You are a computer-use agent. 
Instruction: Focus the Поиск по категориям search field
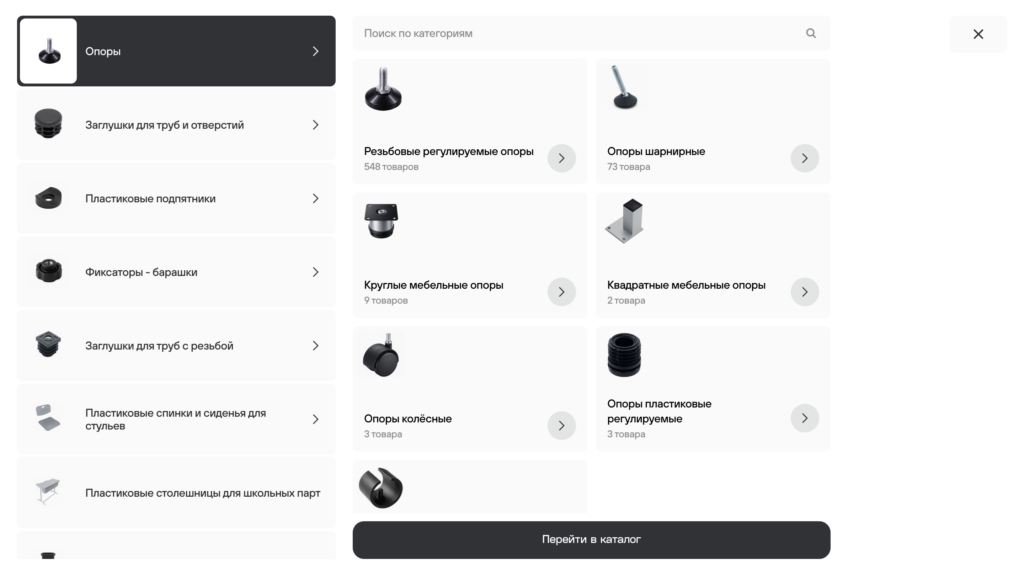591,33
